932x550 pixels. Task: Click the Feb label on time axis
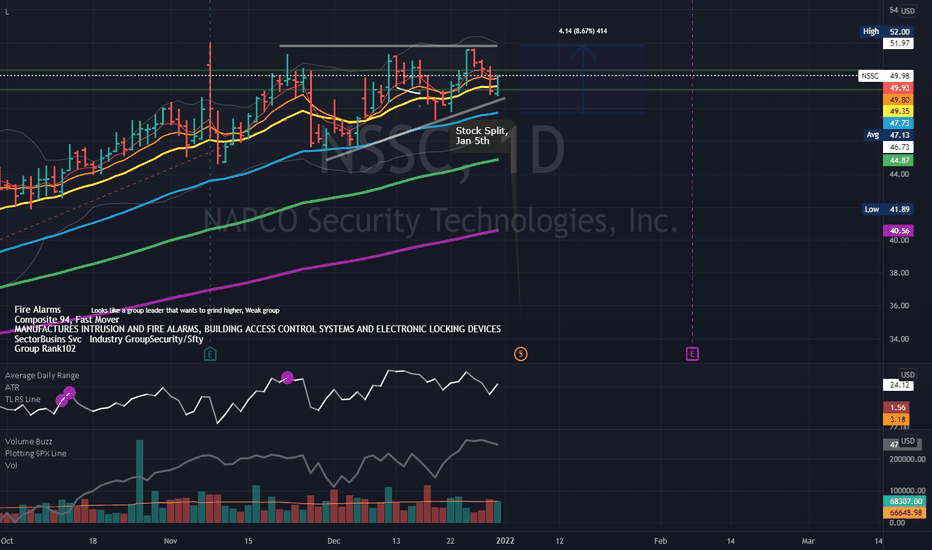[660, 540]
